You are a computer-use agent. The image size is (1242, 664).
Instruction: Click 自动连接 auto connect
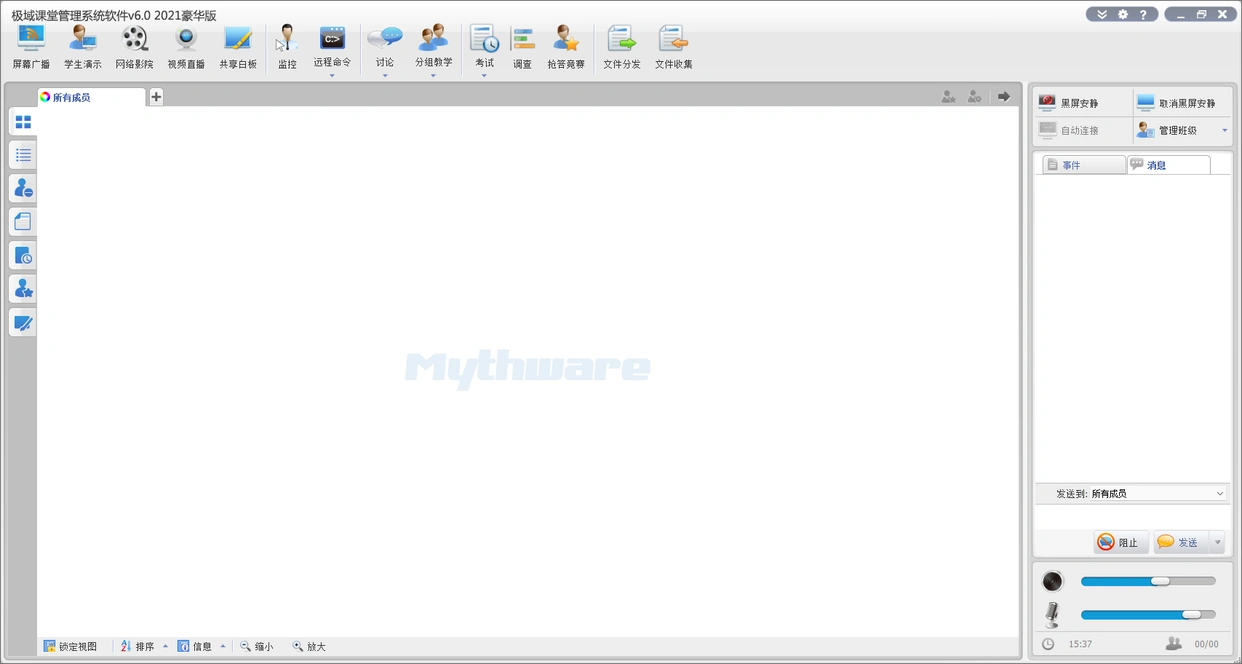[x=1083, y=130]
